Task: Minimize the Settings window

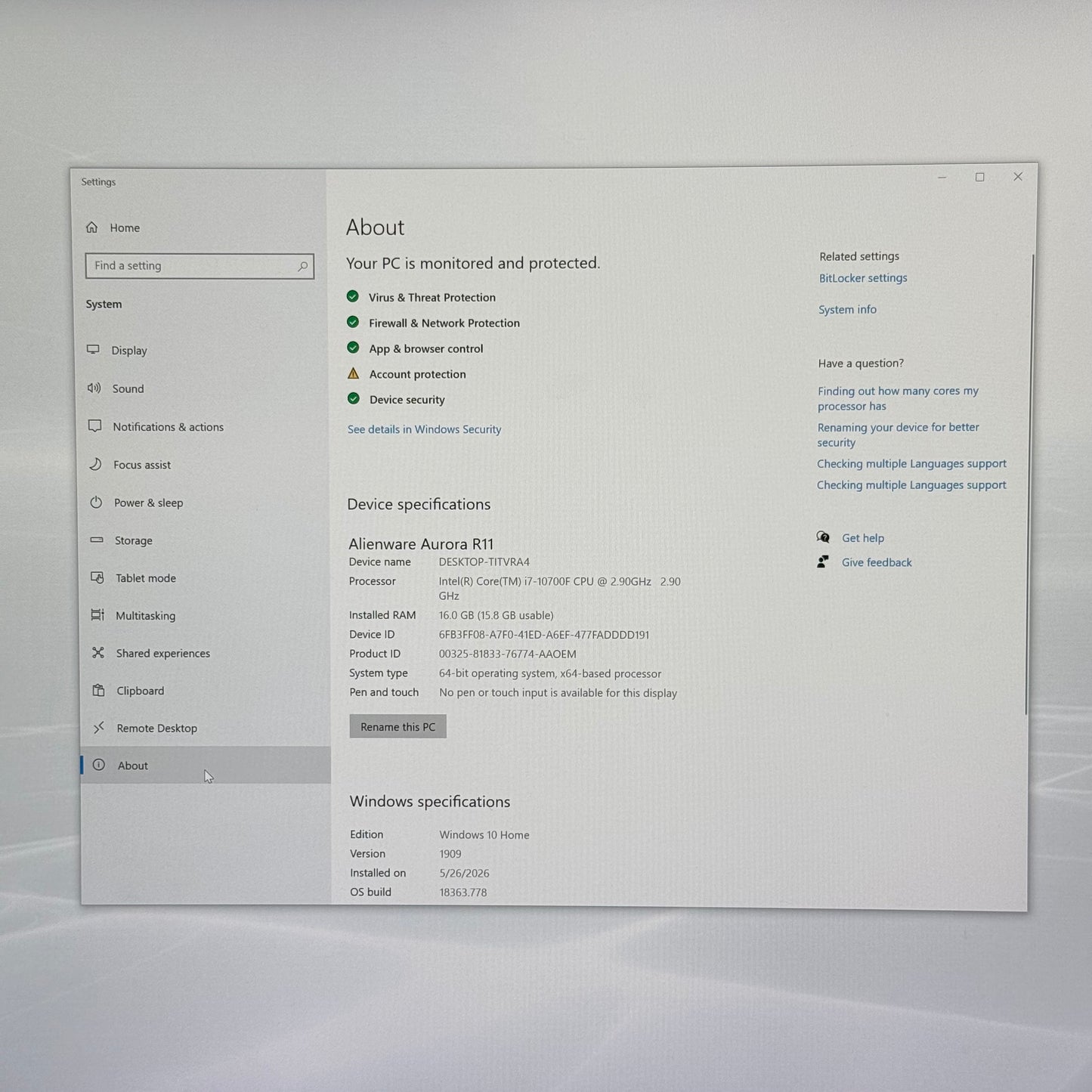Action: pos(942,177)
